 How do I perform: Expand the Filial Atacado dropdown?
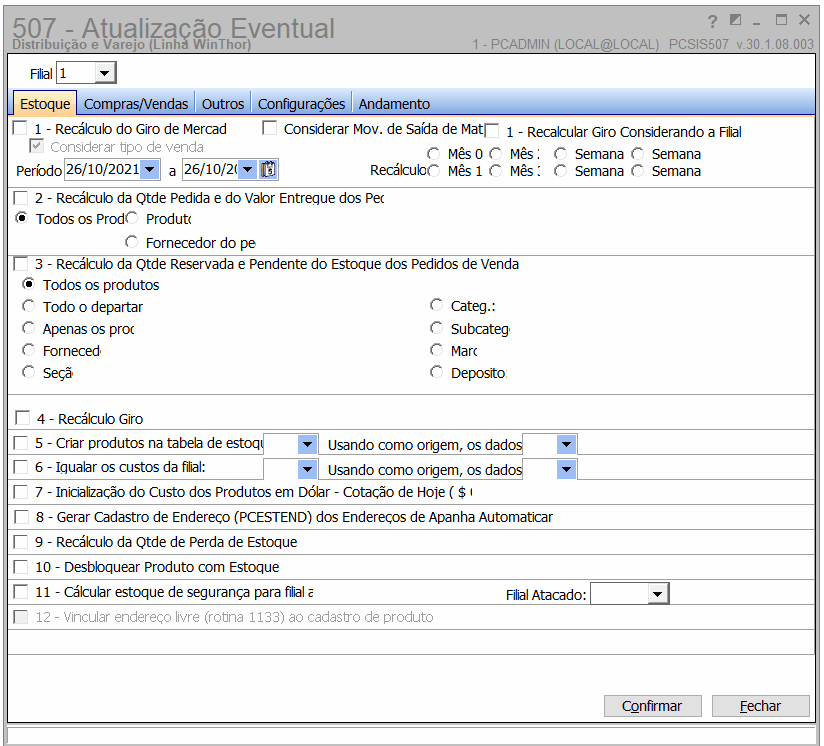657,594
